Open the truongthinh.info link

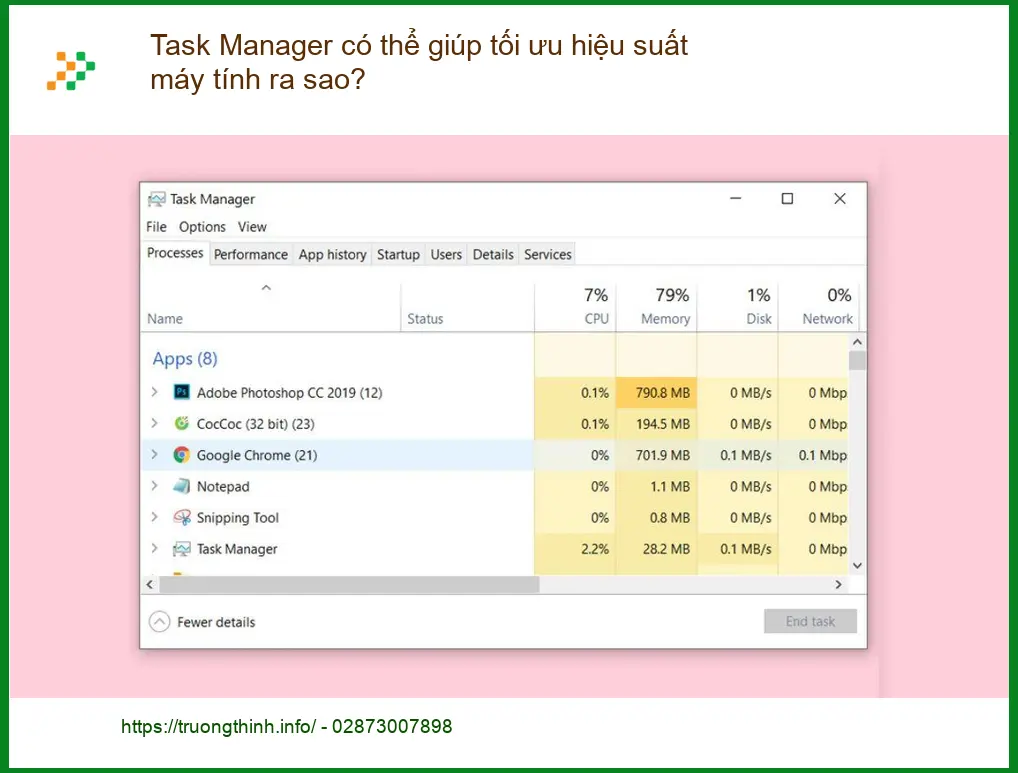click(x=219, y=726)
